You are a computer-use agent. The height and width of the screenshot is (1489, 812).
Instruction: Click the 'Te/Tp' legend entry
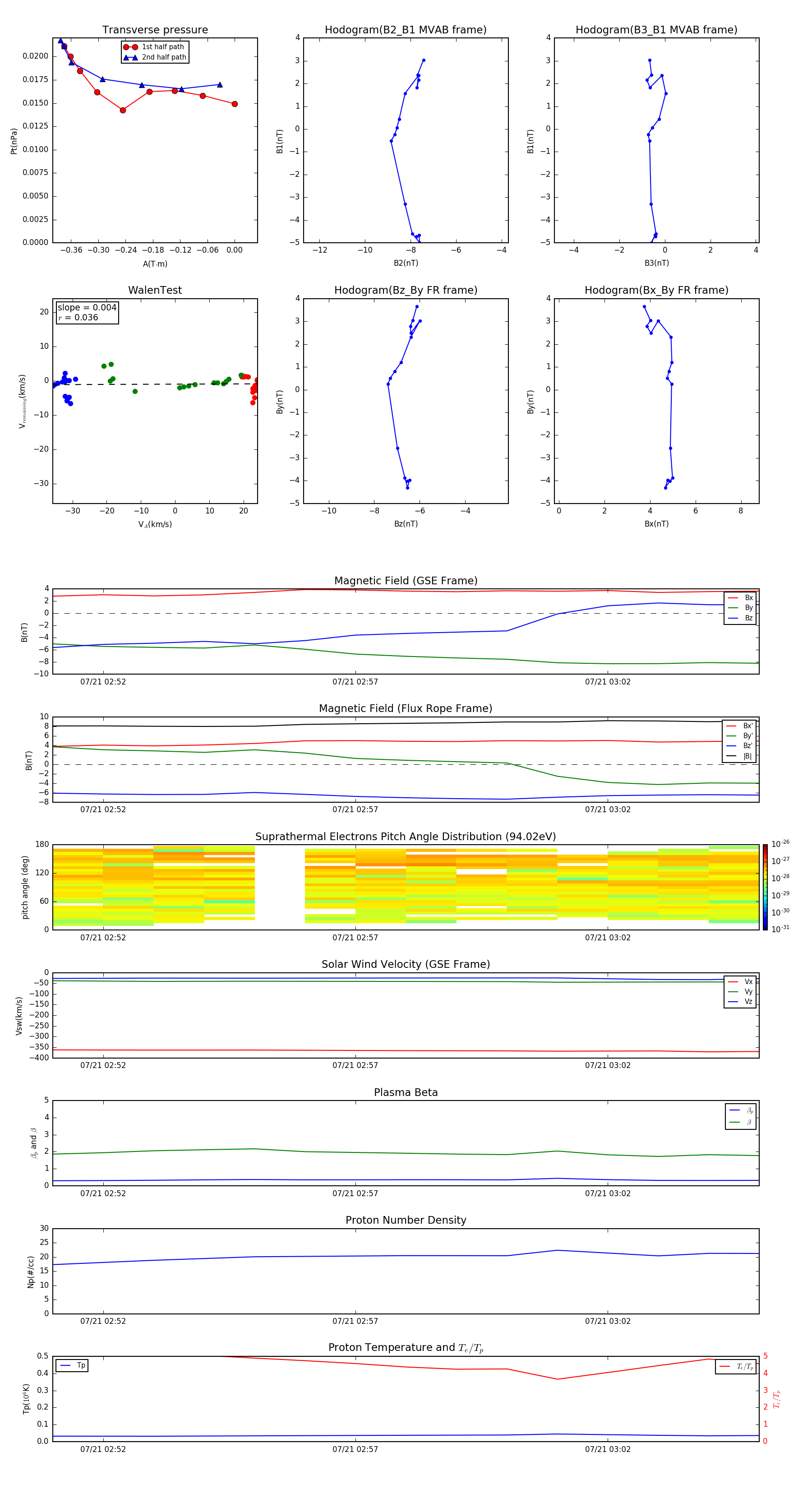point(736,1366)
